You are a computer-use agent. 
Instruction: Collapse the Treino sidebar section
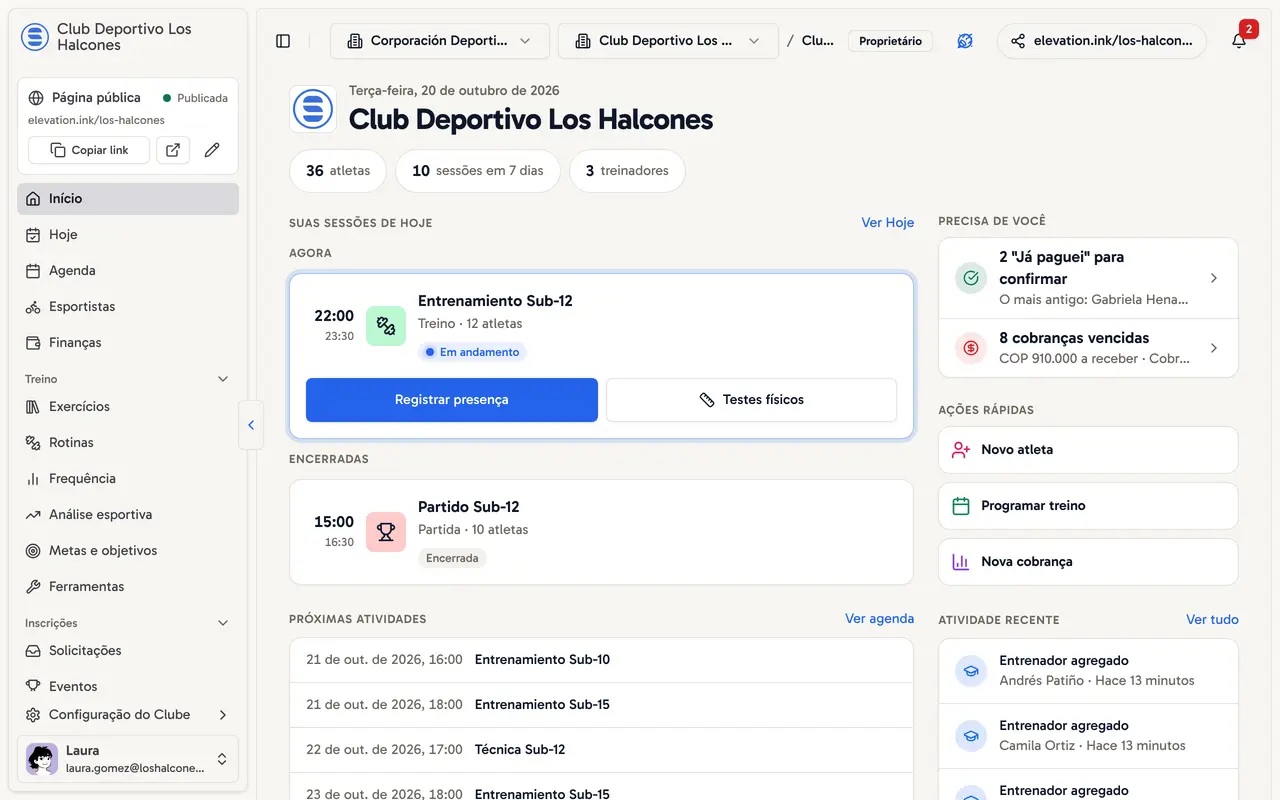pos(223,379)
